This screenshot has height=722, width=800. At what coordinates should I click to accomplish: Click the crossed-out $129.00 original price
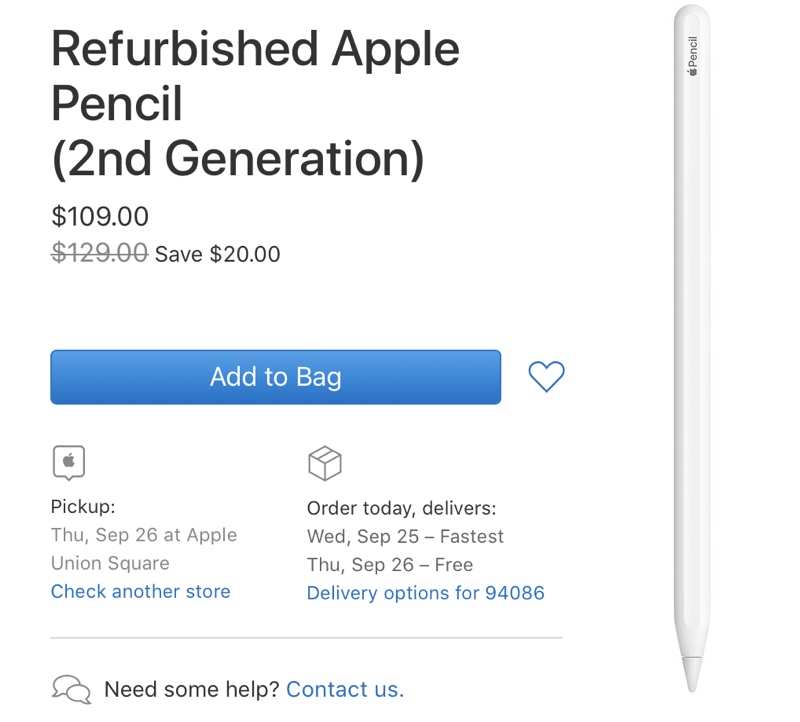point(100,254)
